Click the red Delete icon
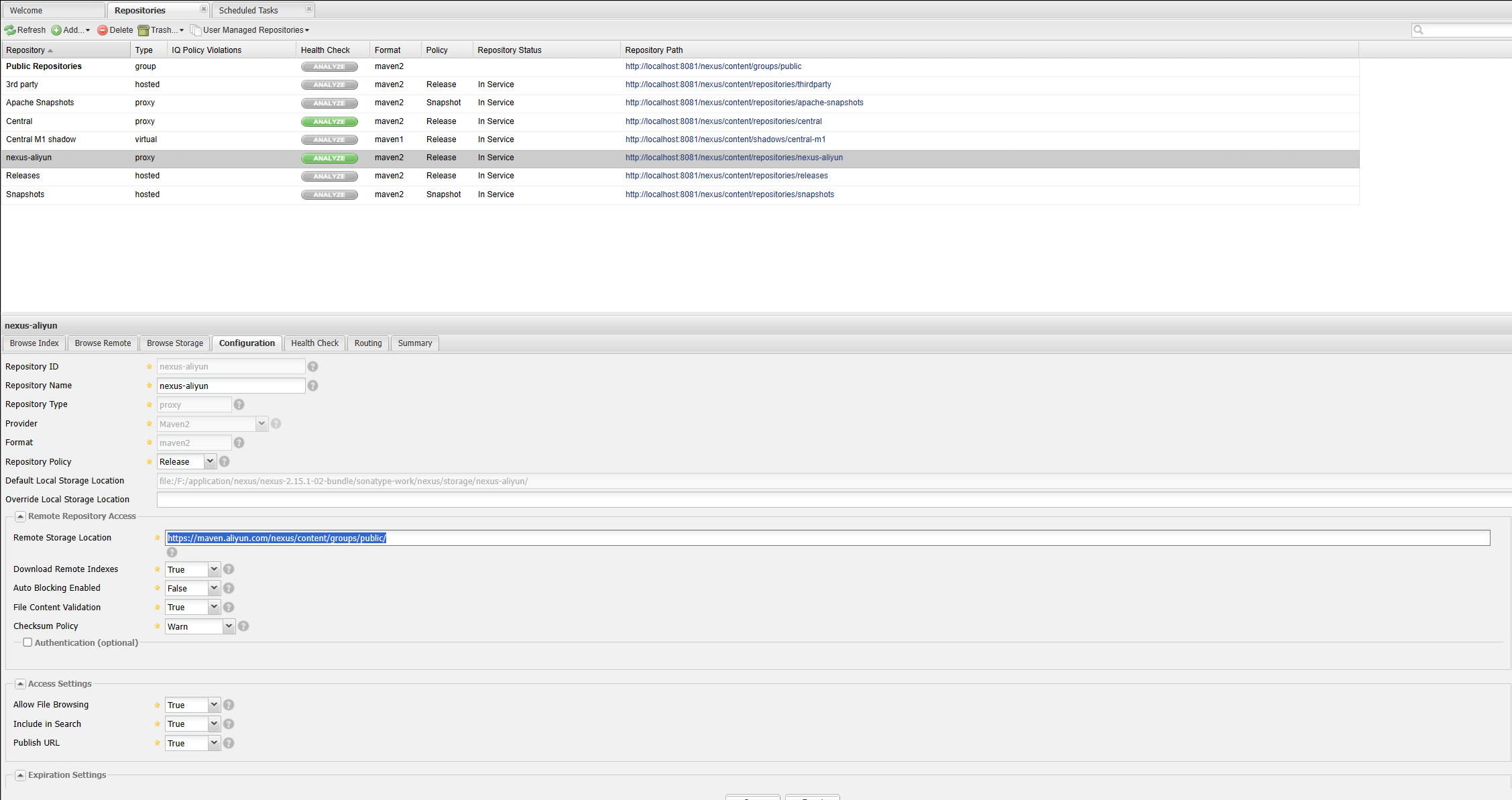1512x800 pixels. point(103,30)
